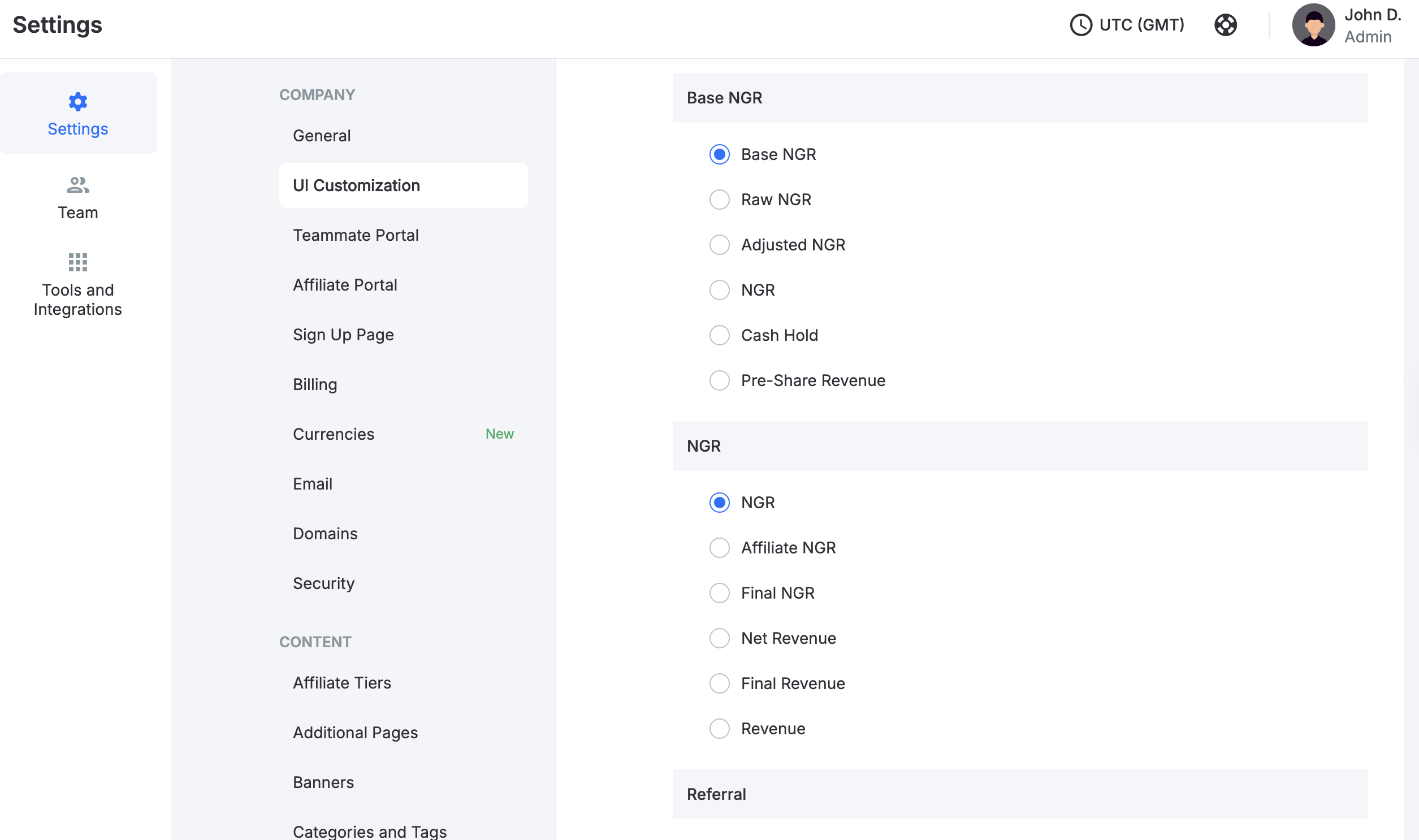1419x840 pixels.
Task: Navigate to Sign Up Page settings
Action: point(403,335)
